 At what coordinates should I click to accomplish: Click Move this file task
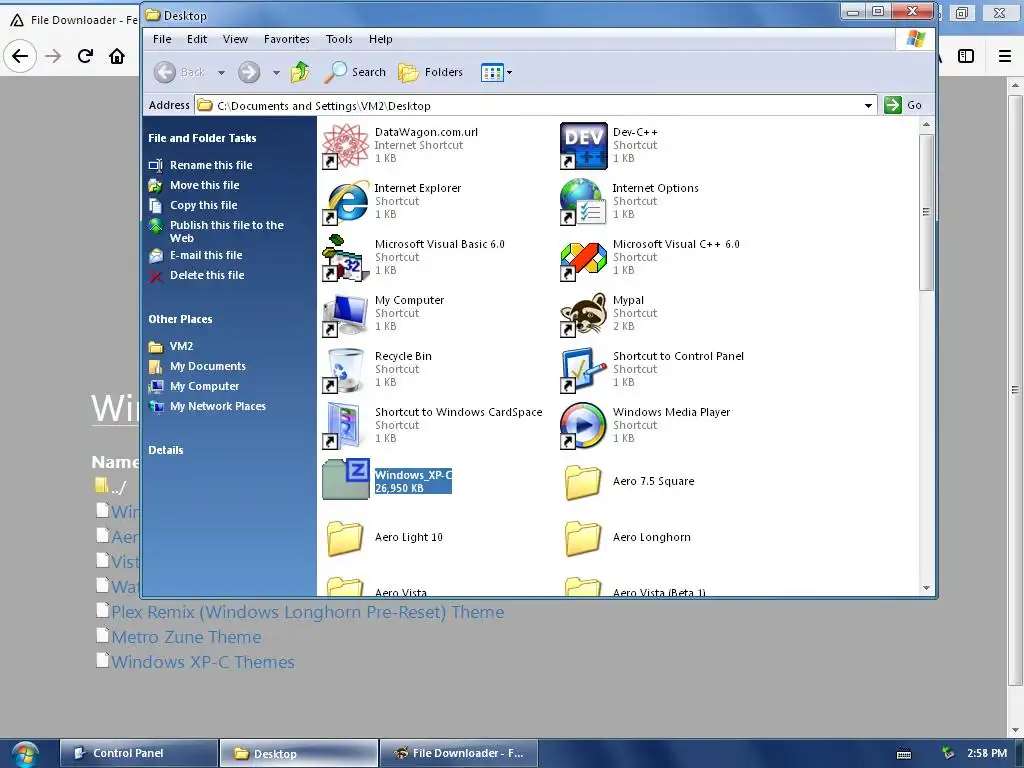(x=204, y=185)
